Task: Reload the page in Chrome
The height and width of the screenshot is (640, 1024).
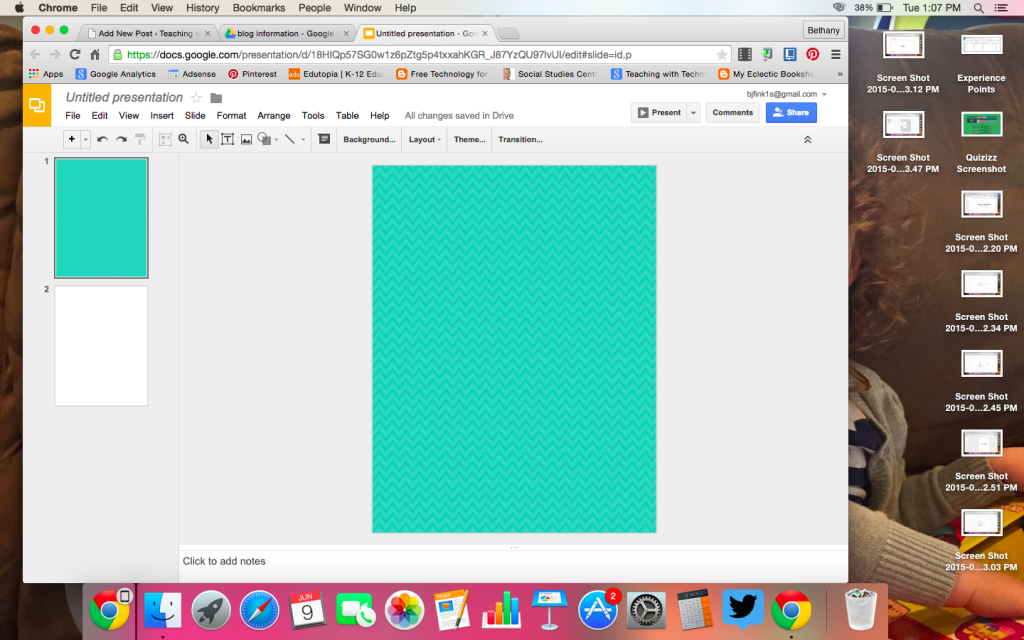Action: point(74,54)
